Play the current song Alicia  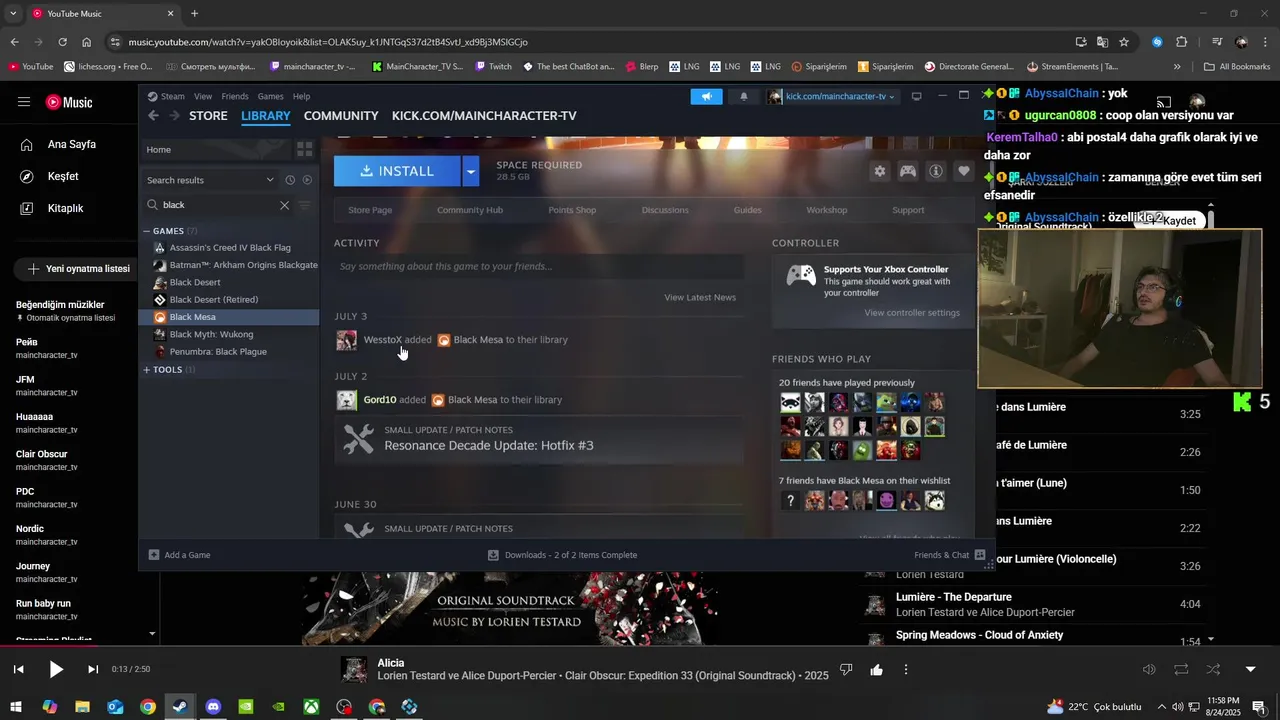coord(56,669)
